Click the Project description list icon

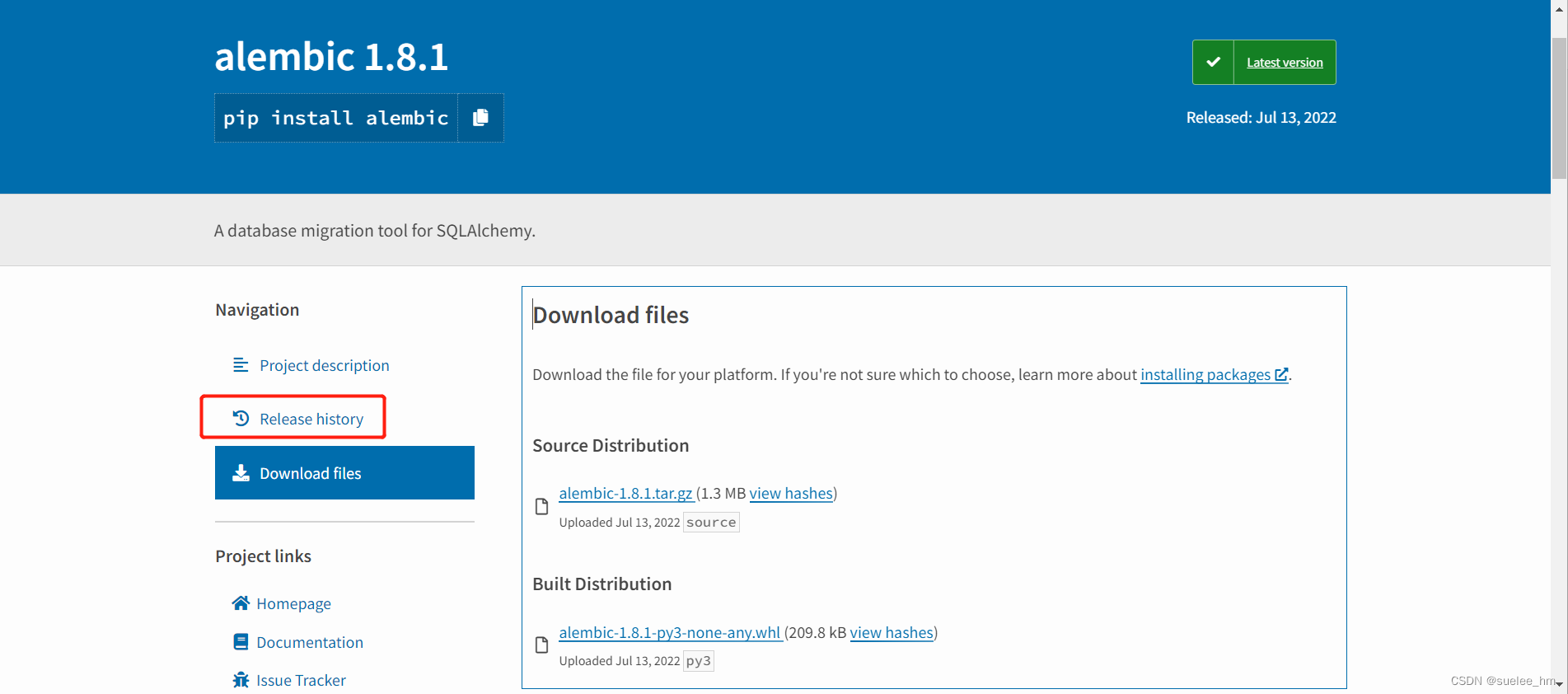pos(241,364)
